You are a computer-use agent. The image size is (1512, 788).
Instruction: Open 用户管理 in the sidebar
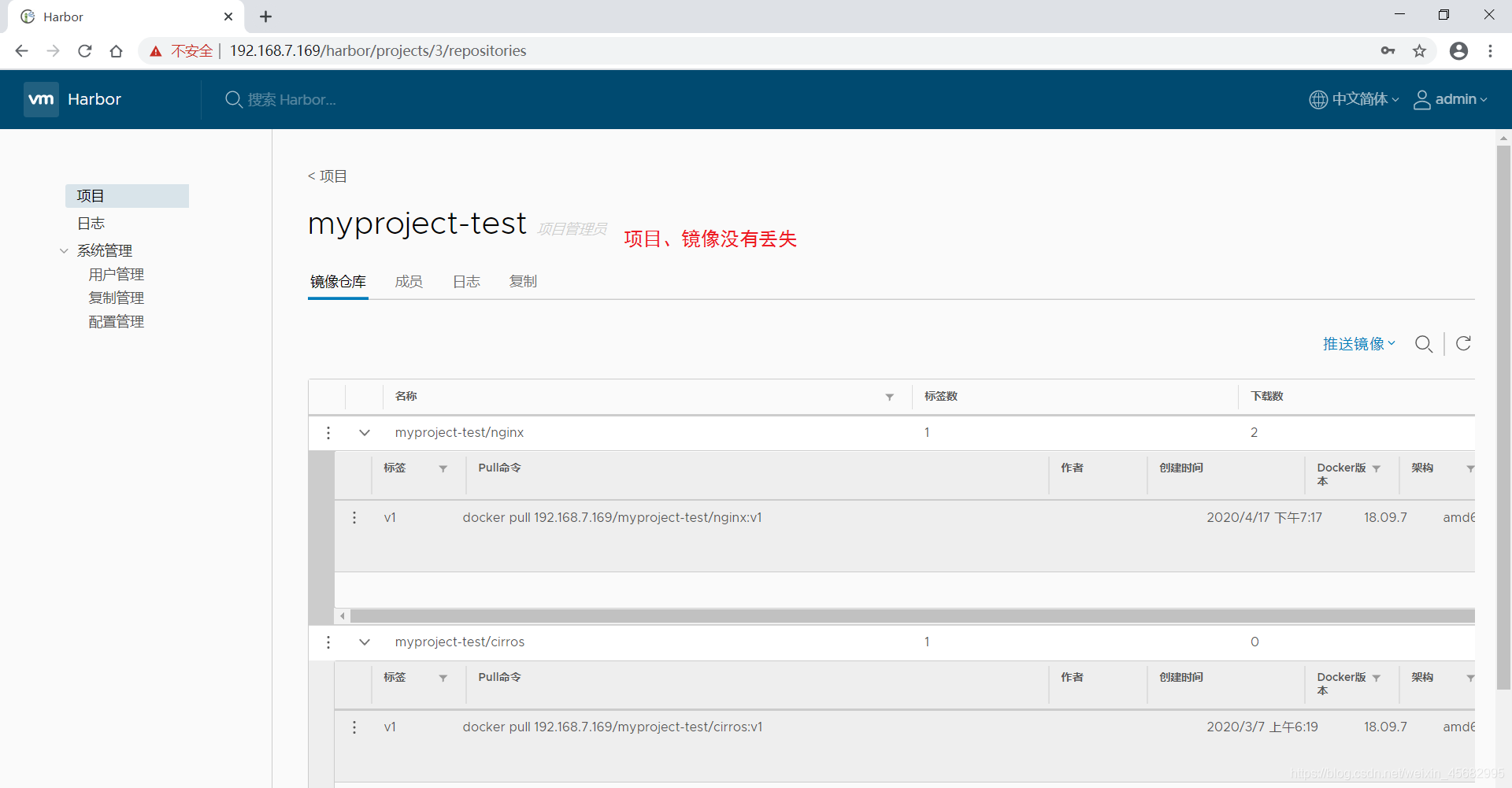117,275
